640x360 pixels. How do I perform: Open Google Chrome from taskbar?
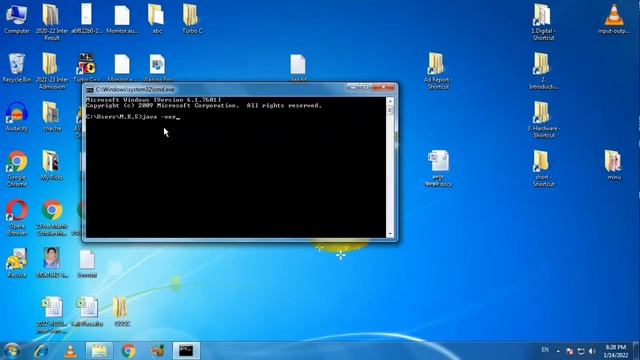pos(129,351)
